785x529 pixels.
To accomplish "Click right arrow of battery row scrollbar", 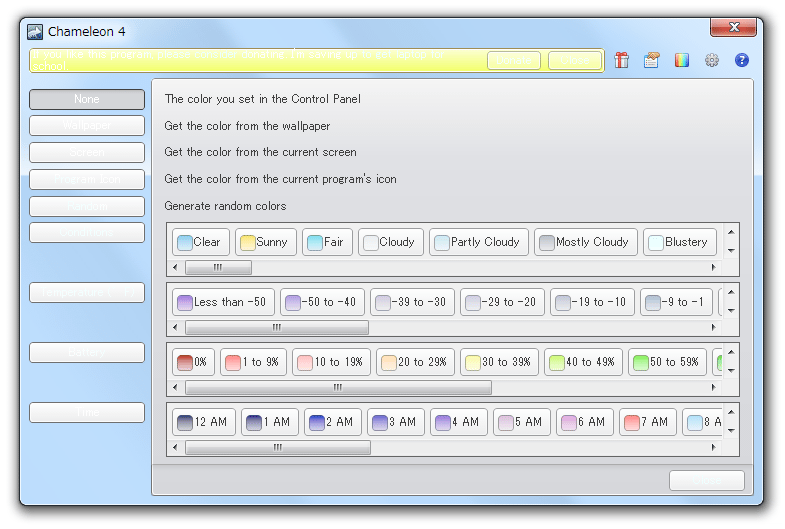I will tap(713, 388).
